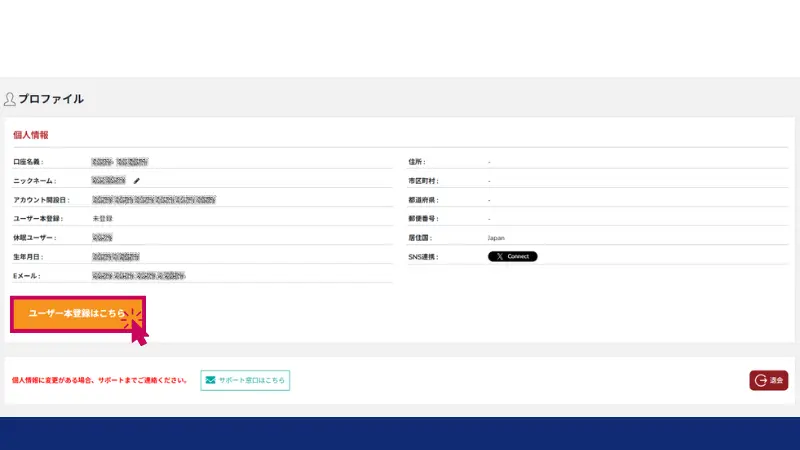
Task: Click the blurred アカウント開設日 value
Action: [x=153, y=200]
